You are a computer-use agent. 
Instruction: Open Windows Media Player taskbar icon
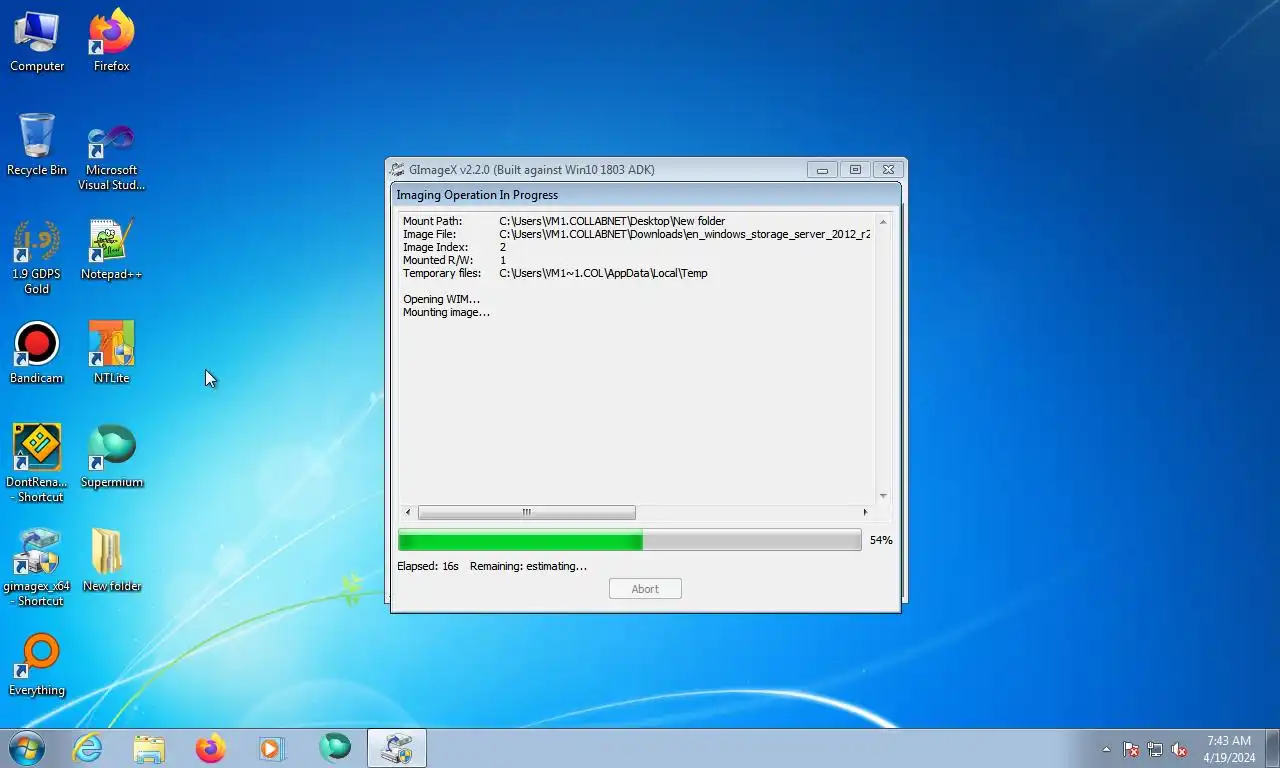tap(271, 748)
